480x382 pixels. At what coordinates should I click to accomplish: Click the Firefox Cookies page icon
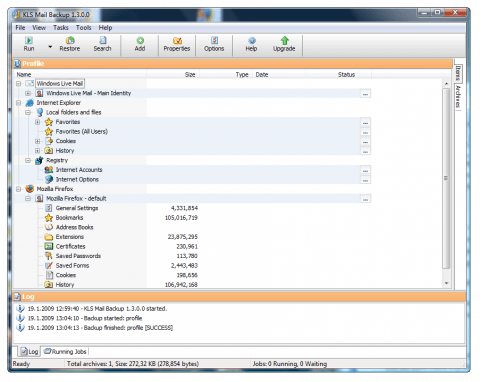(49, 275)
